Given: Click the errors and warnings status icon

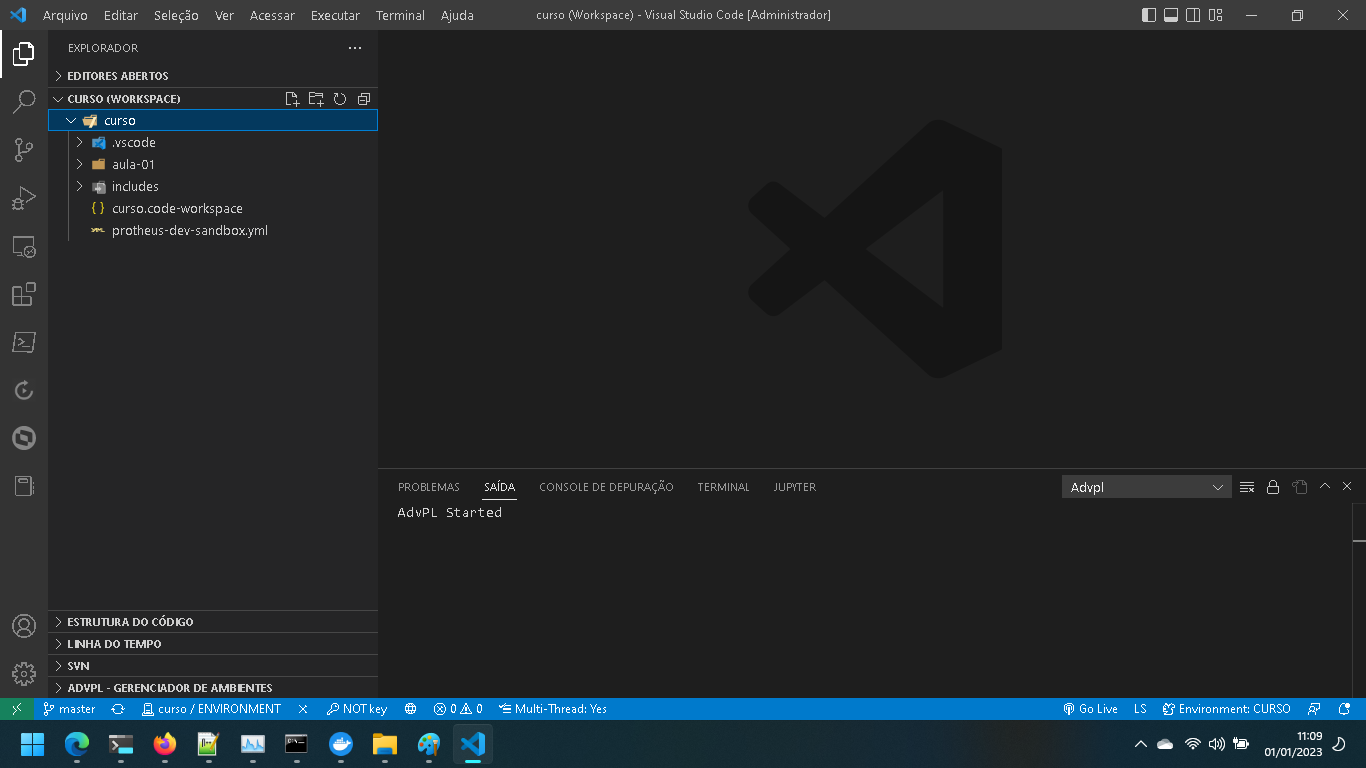Looking at the screenshot, I should pyautogui.click(x=459, y=708).
